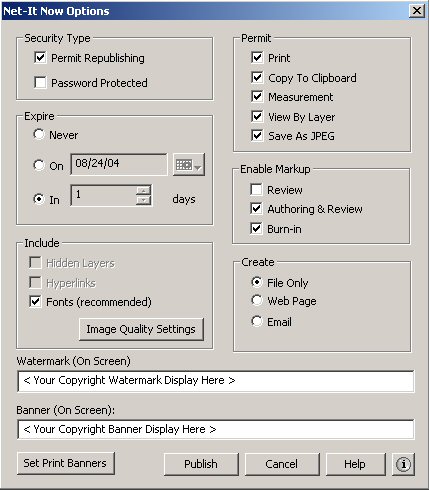Open Image Quality Settings
Screen dimensions: 429x490
pos(141,329)
